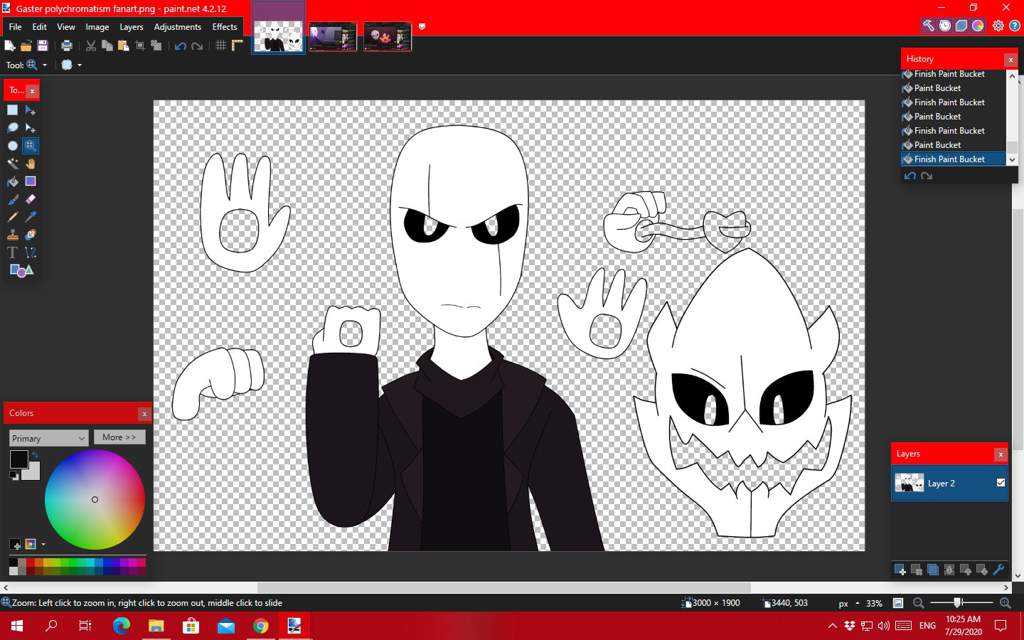Click the Copy toolbar icon
1024x640 pixels.
(x=107, y=46)
